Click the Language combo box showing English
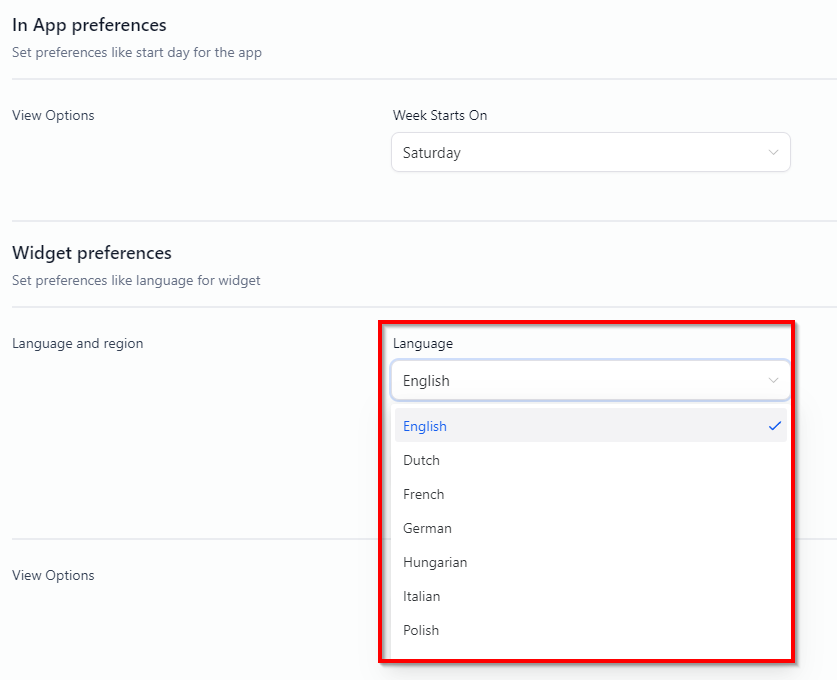This screenshot has width=837, height=680. coord(590,381)
